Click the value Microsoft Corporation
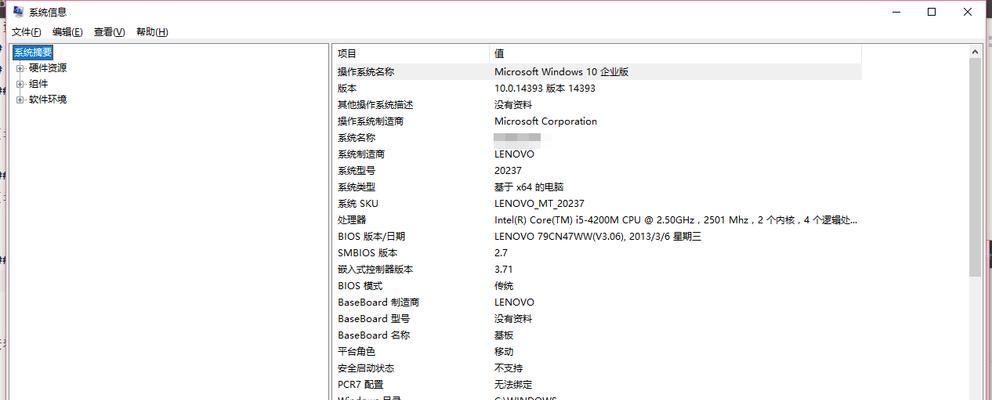This screenshot has height=400, width=992. (x=545, y=122)
